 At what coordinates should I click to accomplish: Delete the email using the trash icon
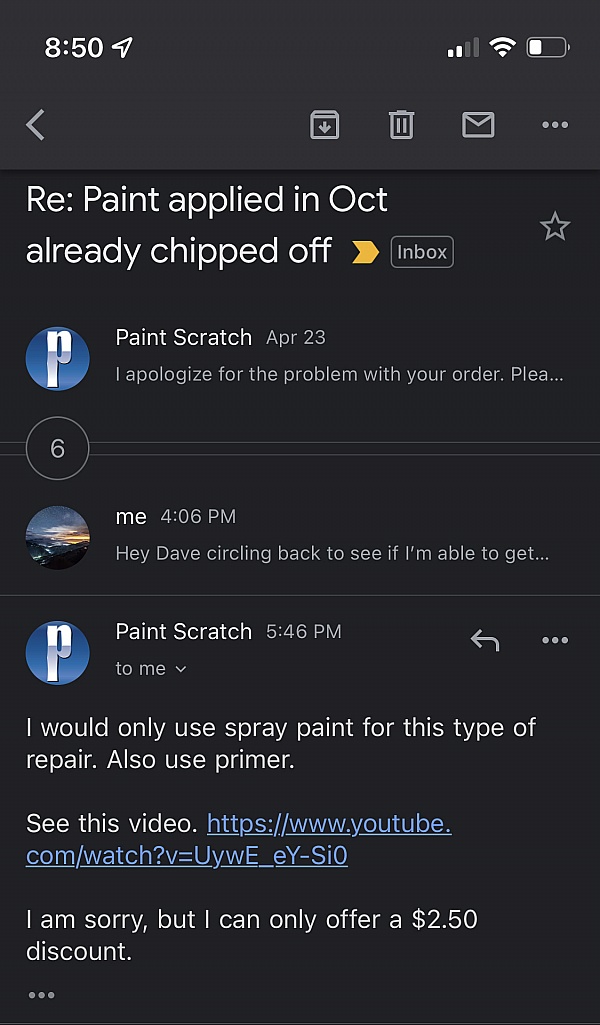click(401, 124)
